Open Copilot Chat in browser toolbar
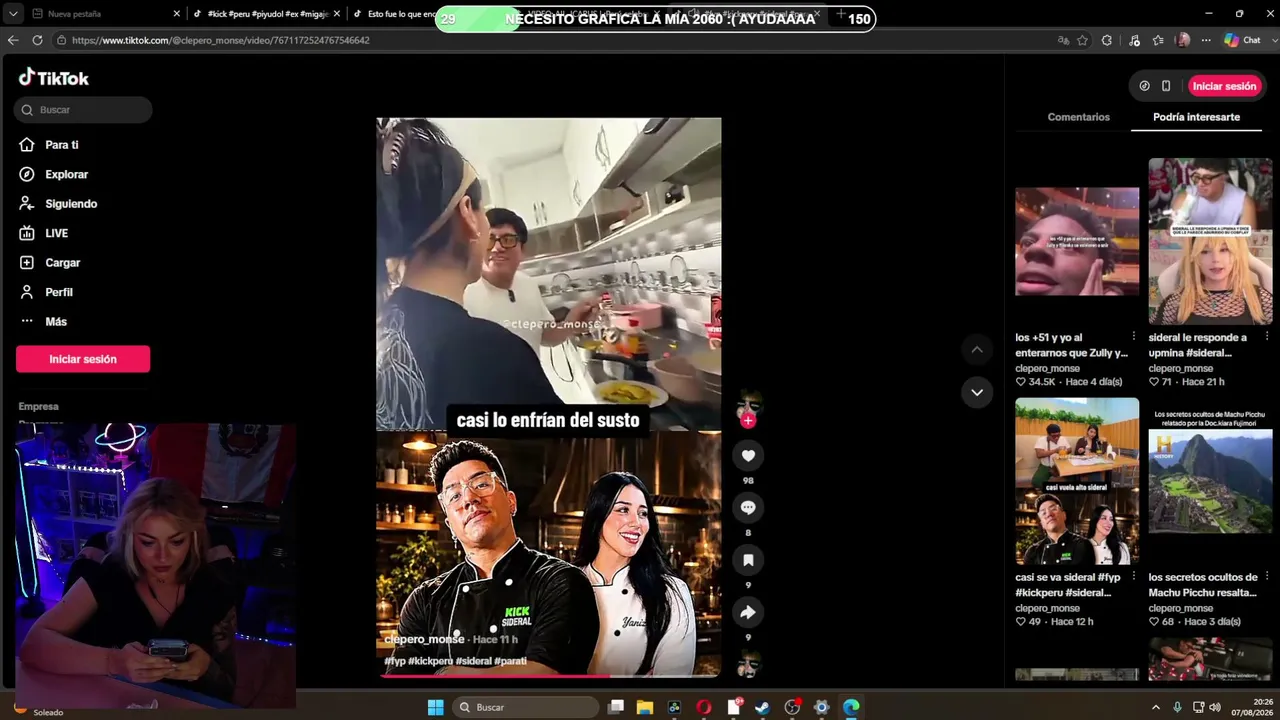The width and height of the screenshot is (1280, 720). [x=1242, y=40]
